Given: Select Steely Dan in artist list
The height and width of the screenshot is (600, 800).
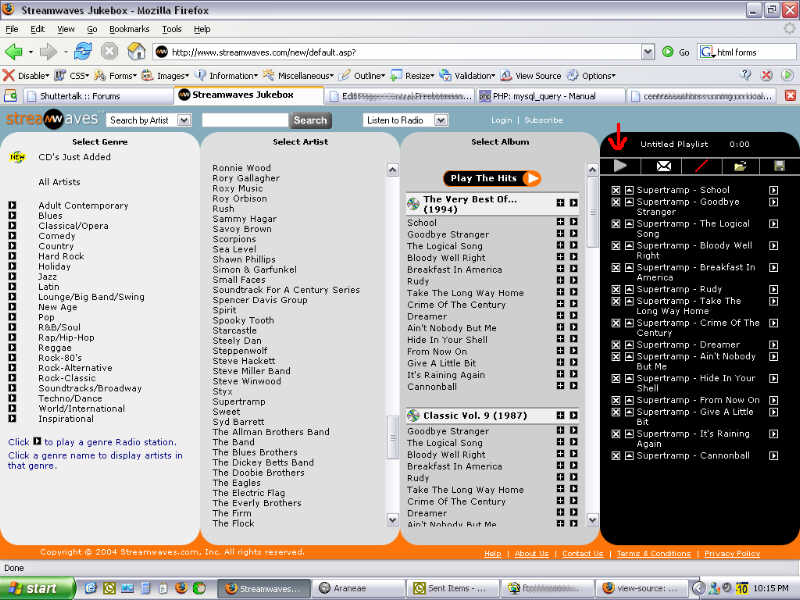Looking at the screenshot, I should coord(237,340).
